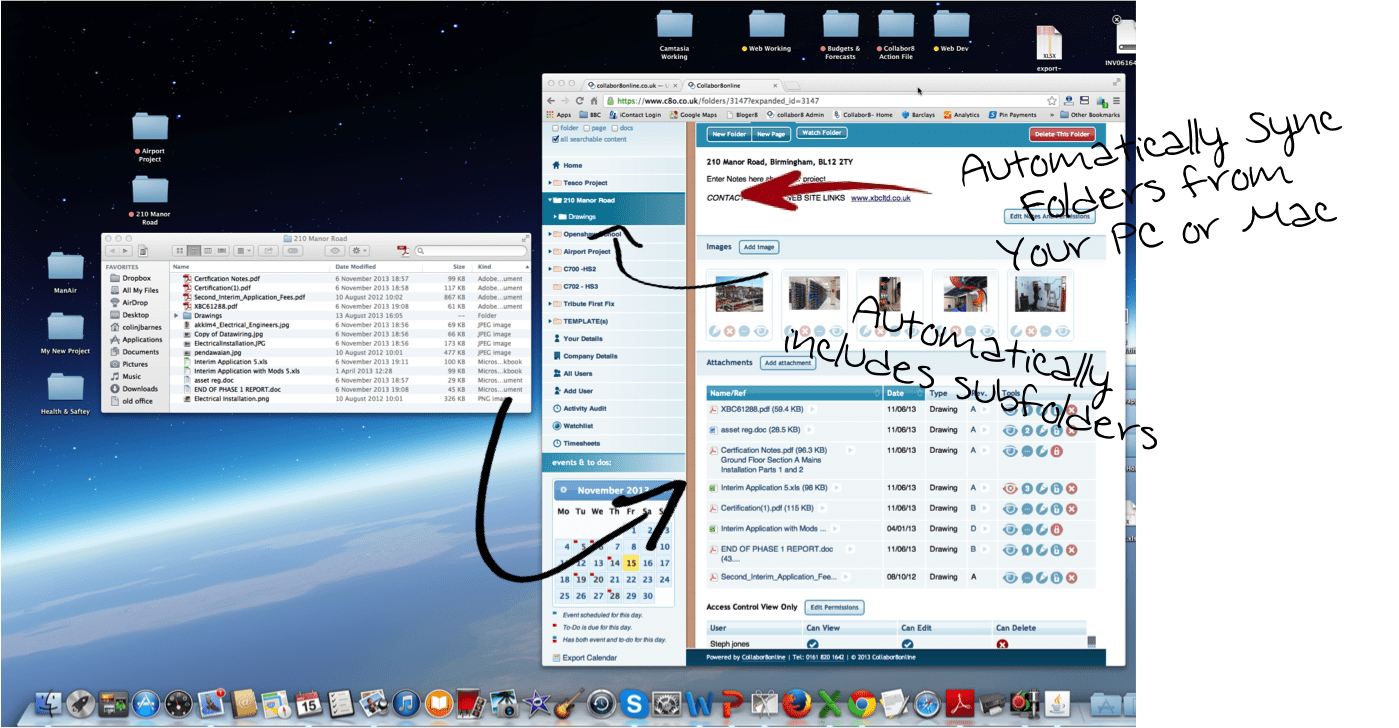Image resolution: width=1399 pixels, height=728 pixels.
Task: Click Delete This Folder button
Action: pos(1062,134)
